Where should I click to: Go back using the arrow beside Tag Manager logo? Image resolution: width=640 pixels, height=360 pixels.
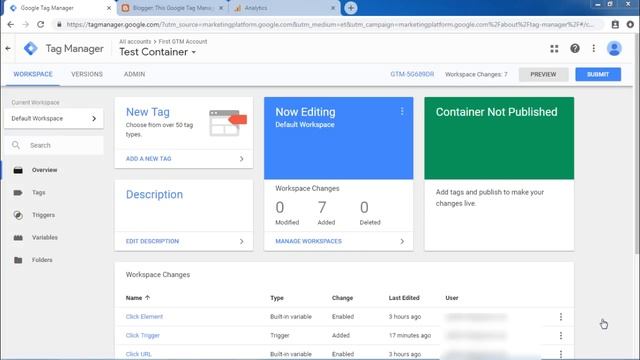[8, 49]
